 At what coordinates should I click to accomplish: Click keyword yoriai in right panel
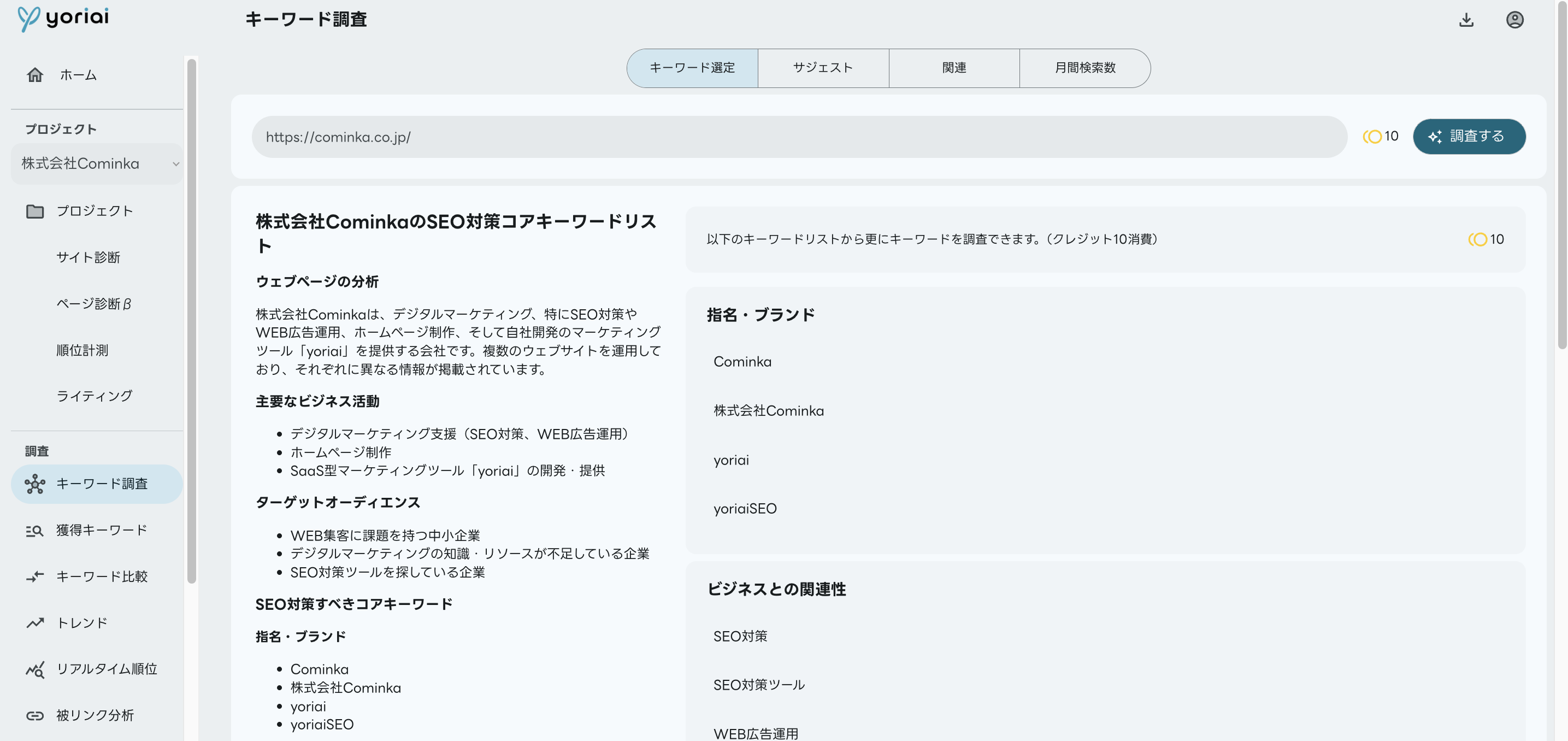pyautogui.click(x=731, y=460)
